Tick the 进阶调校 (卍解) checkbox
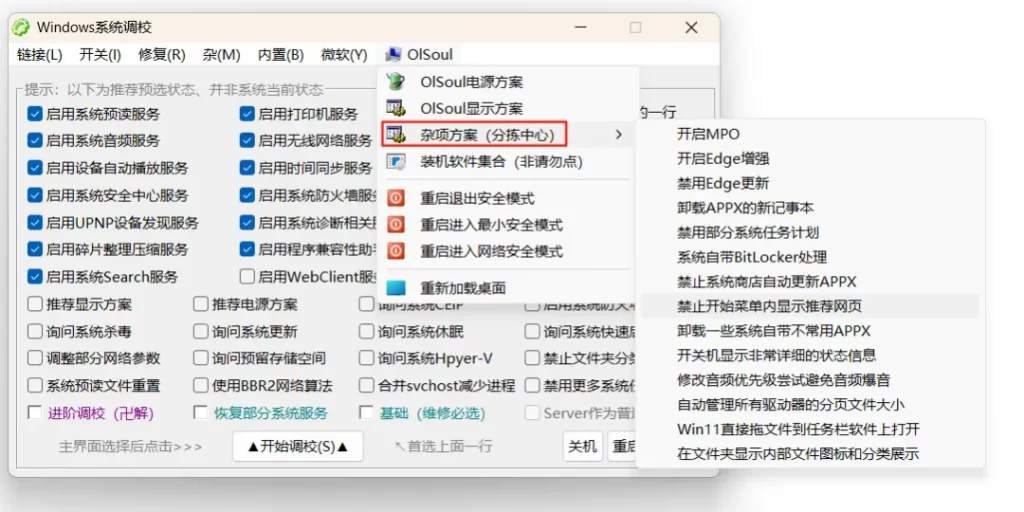 [x=35, y=413]
